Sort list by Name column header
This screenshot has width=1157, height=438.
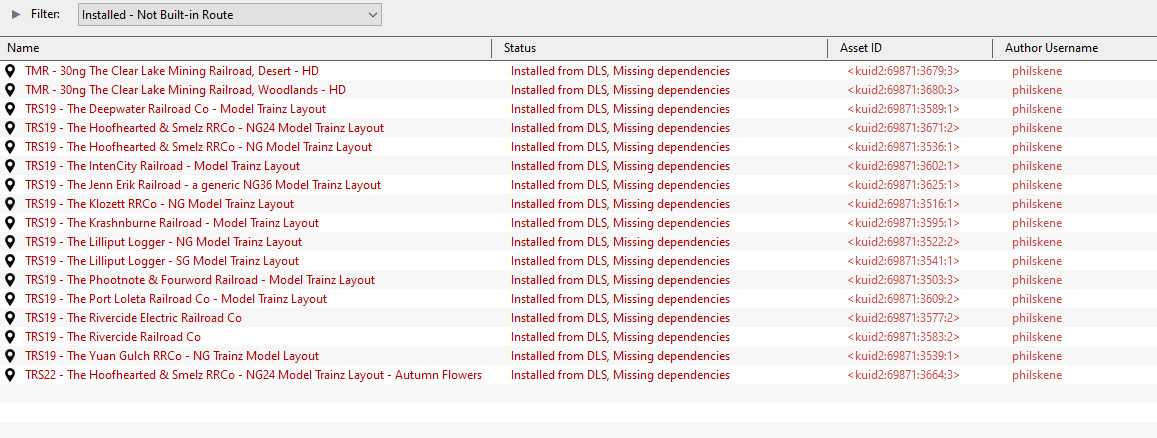click(x=246, y=48)
